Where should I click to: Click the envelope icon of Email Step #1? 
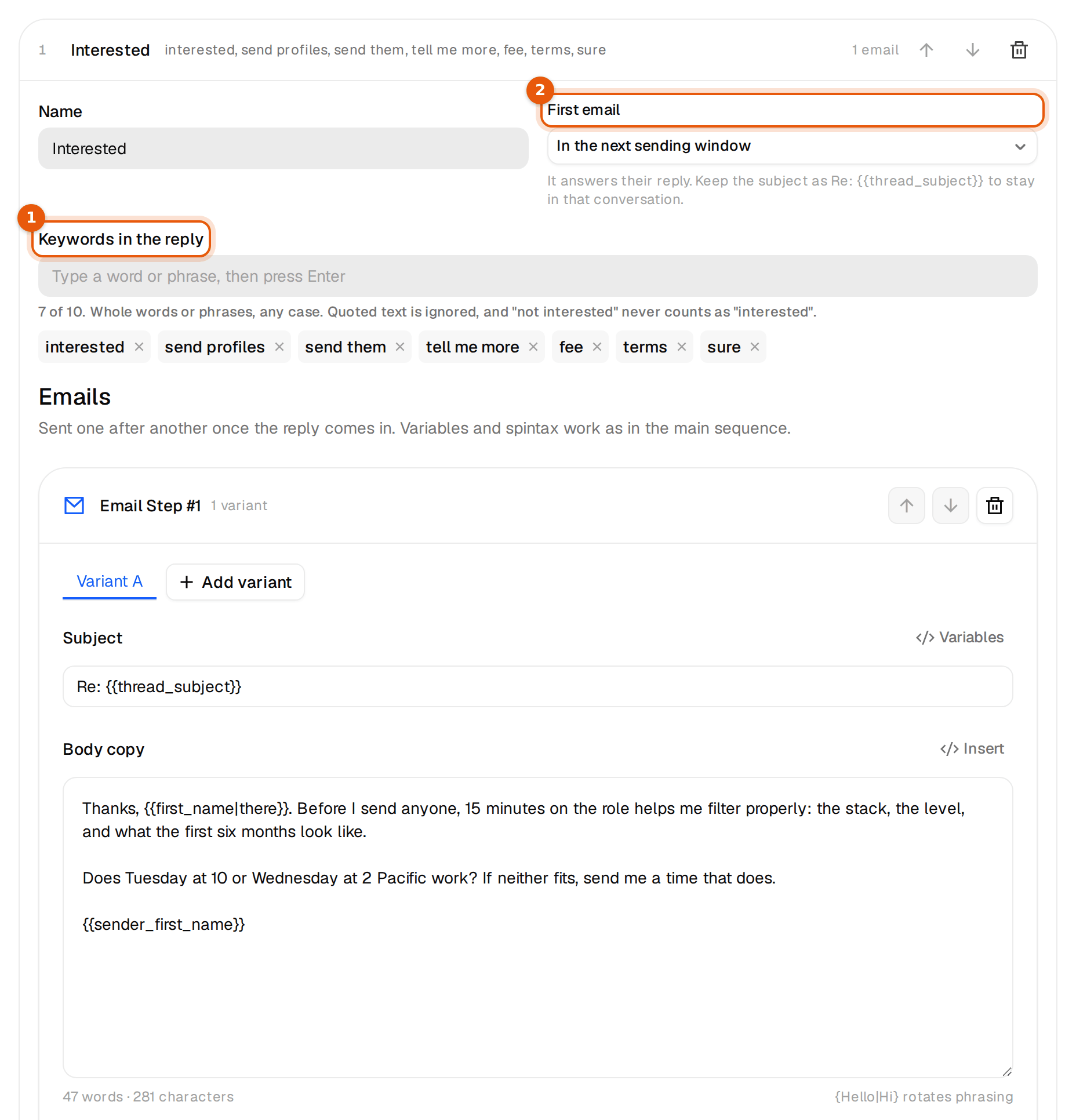[x=74, y=506]
